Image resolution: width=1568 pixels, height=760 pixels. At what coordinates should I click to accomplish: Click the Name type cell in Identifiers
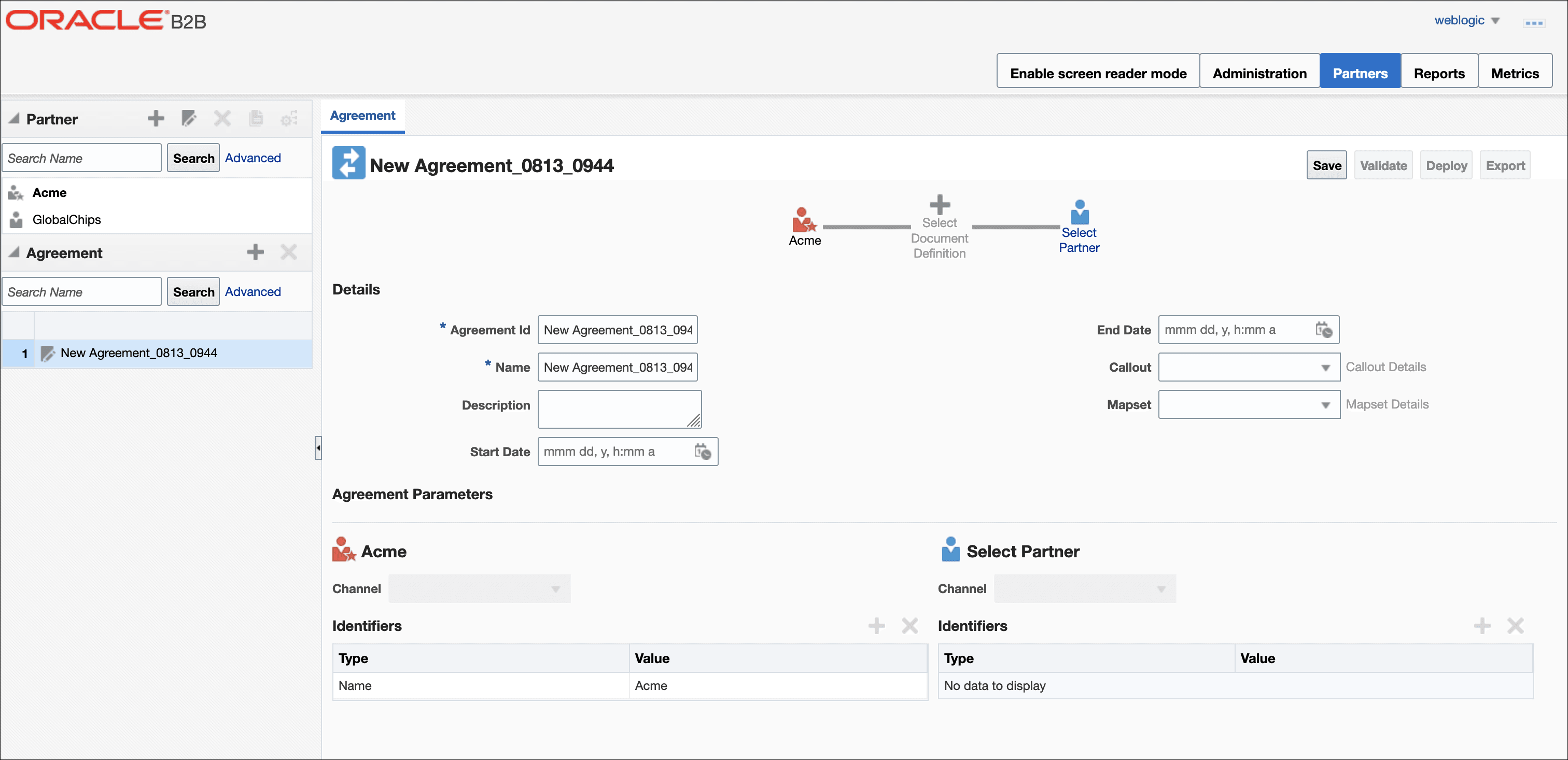tap(481, 686)
